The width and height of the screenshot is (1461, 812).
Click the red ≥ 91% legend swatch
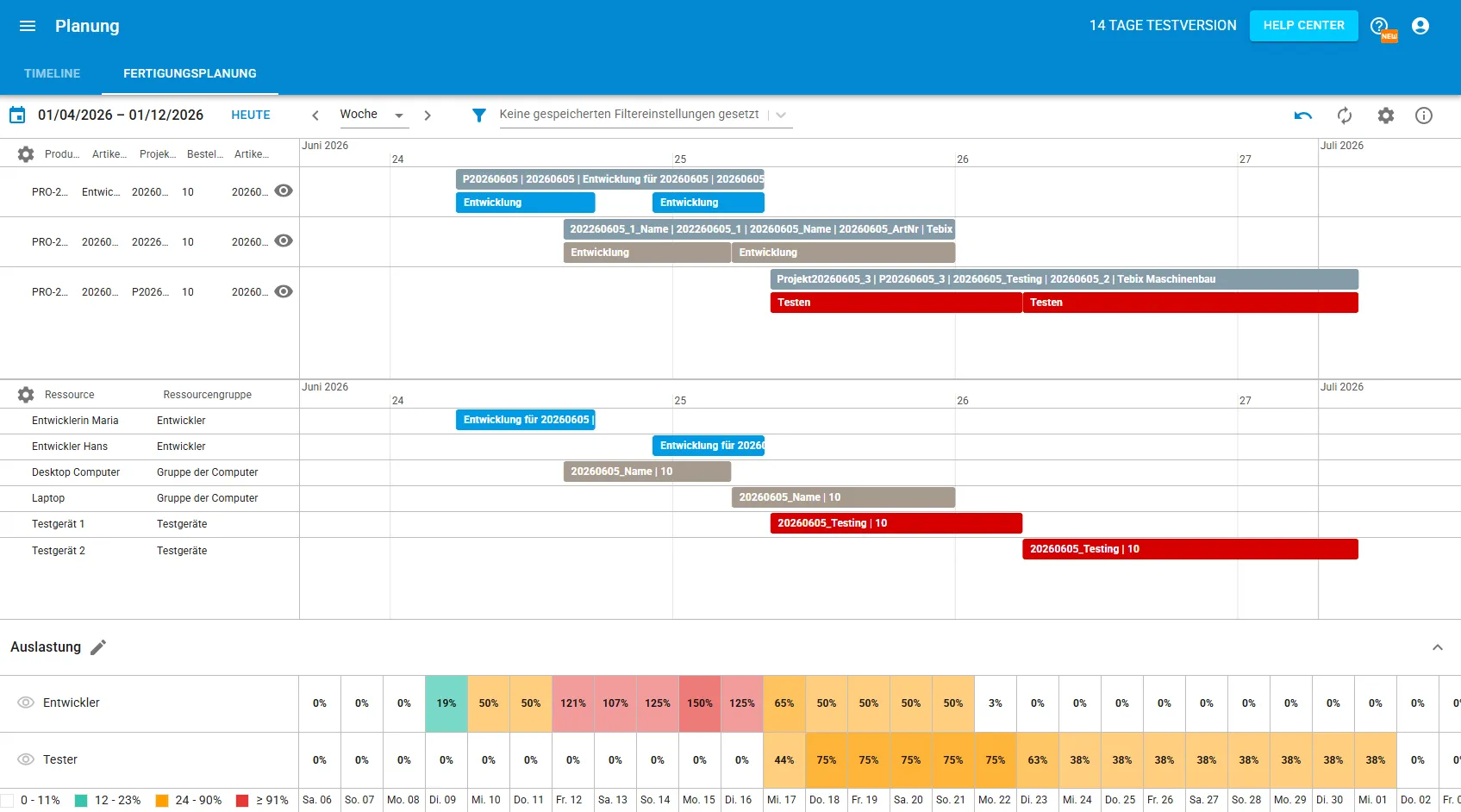[242, 801]
